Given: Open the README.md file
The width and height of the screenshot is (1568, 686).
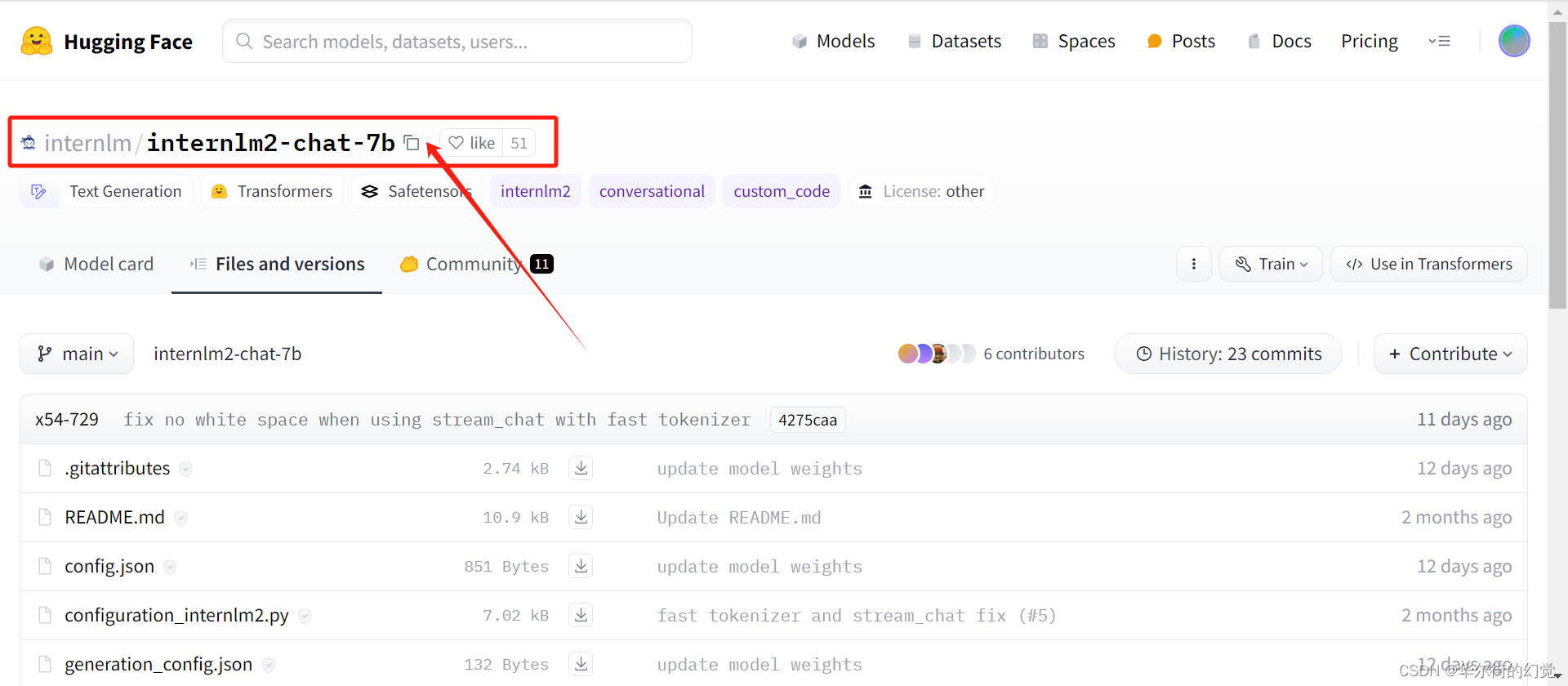Looking at the screenshot, I should 115,517.
